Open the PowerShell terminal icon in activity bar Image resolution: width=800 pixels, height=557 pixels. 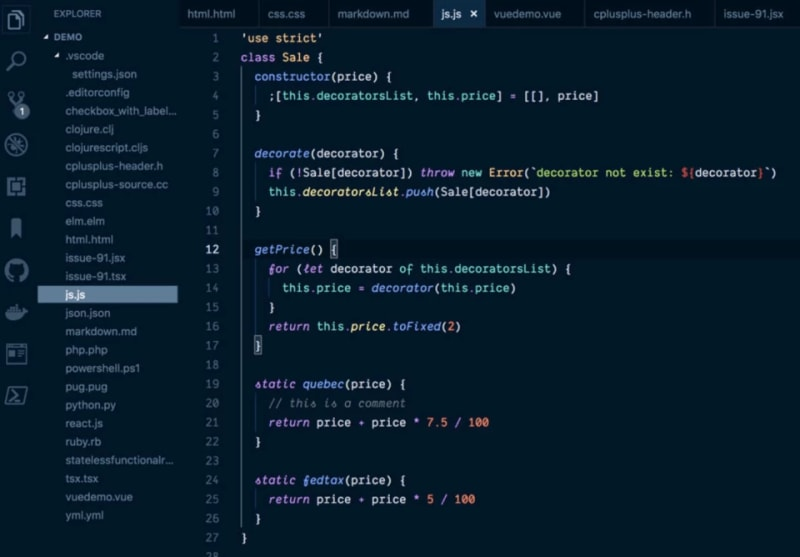[16, 395]
